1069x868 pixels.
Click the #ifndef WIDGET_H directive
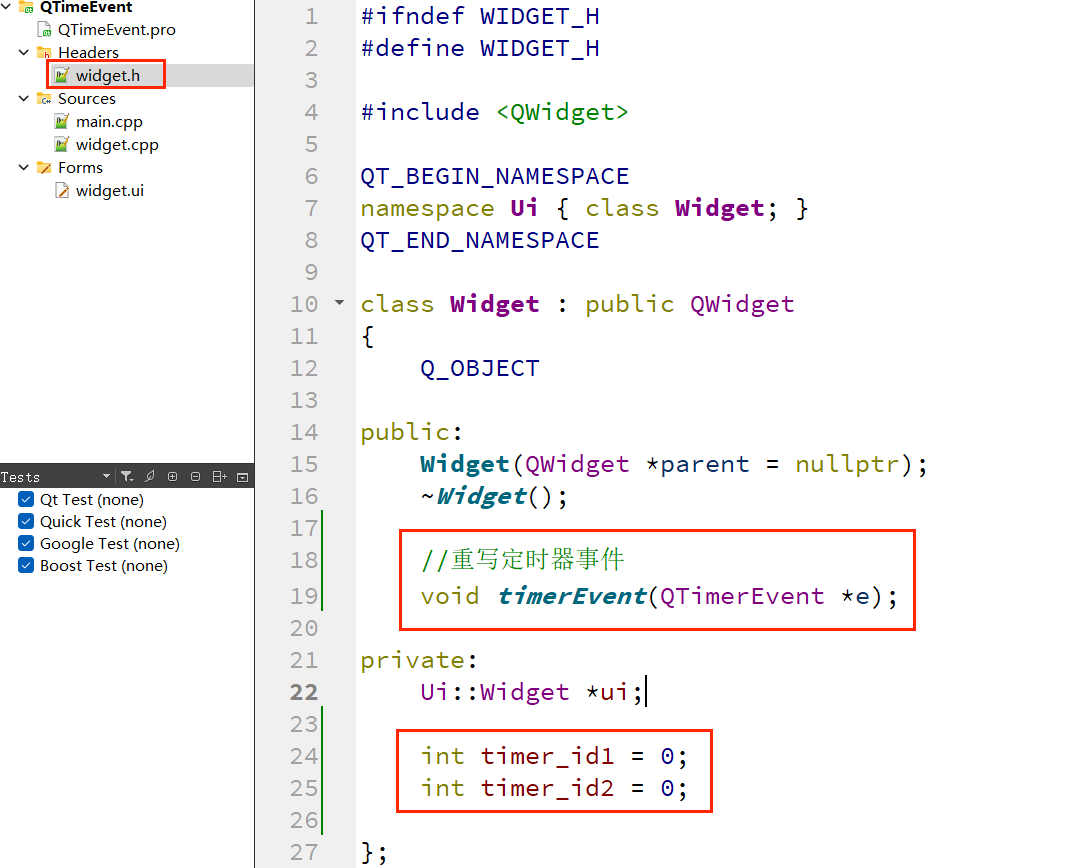pyautogui.click(x=480, y=16)
